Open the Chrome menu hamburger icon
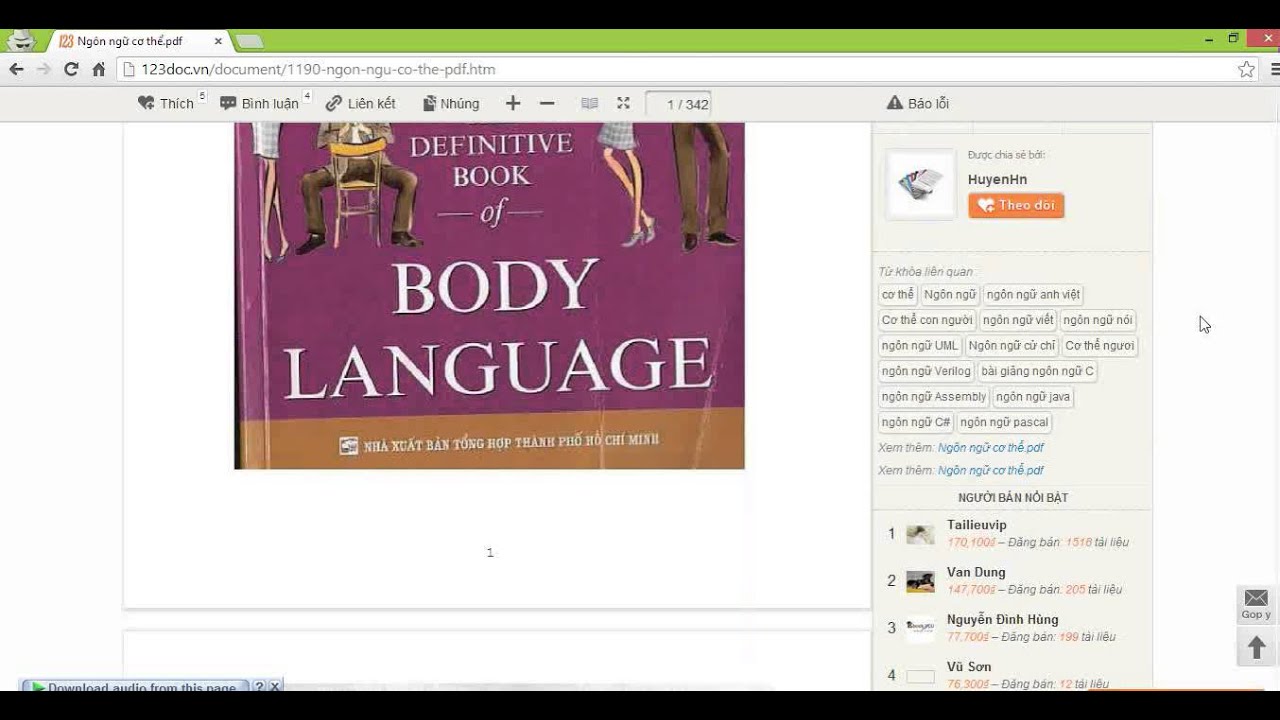Image resolution: width=1280 pixels, height=720 pixels. coord(1275,69)
